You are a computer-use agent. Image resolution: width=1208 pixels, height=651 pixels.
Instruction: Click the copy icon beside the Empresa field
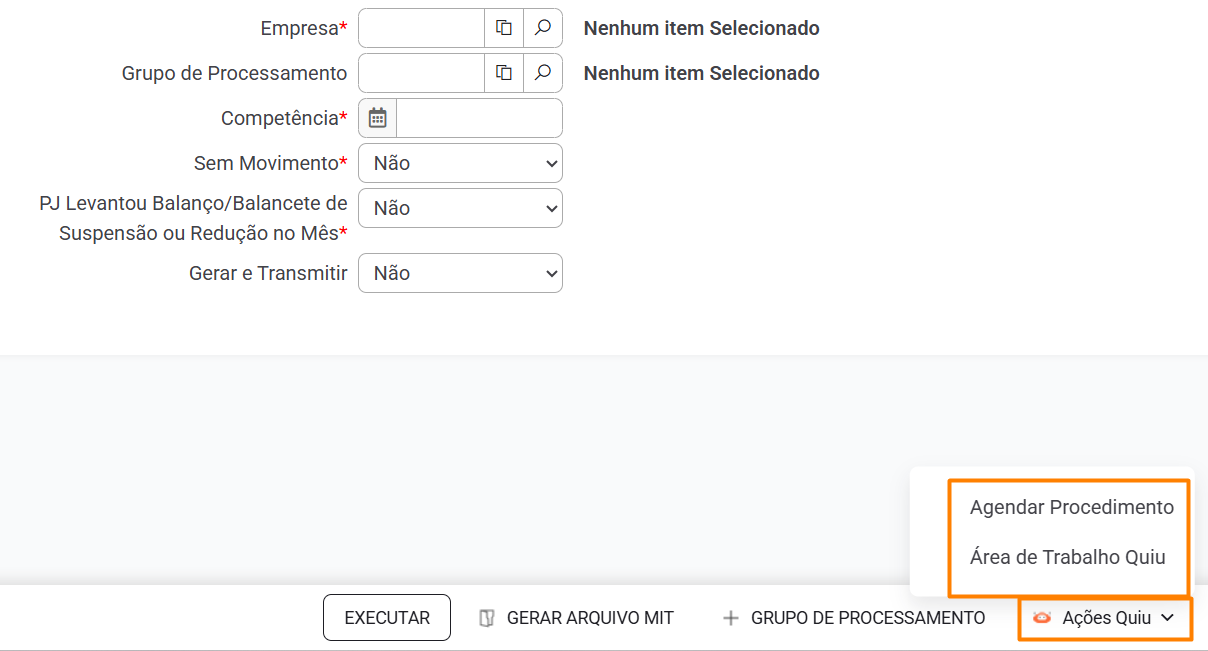click(x=504, y=28)
